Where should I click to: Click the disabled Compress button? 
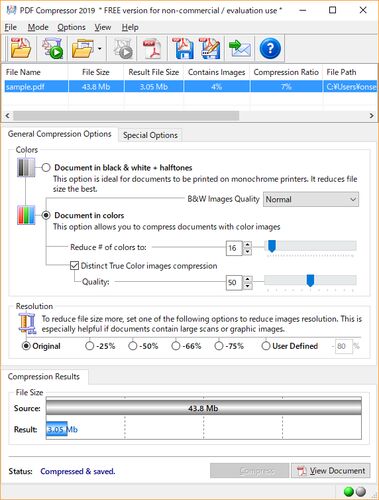(x=249, y=471)
